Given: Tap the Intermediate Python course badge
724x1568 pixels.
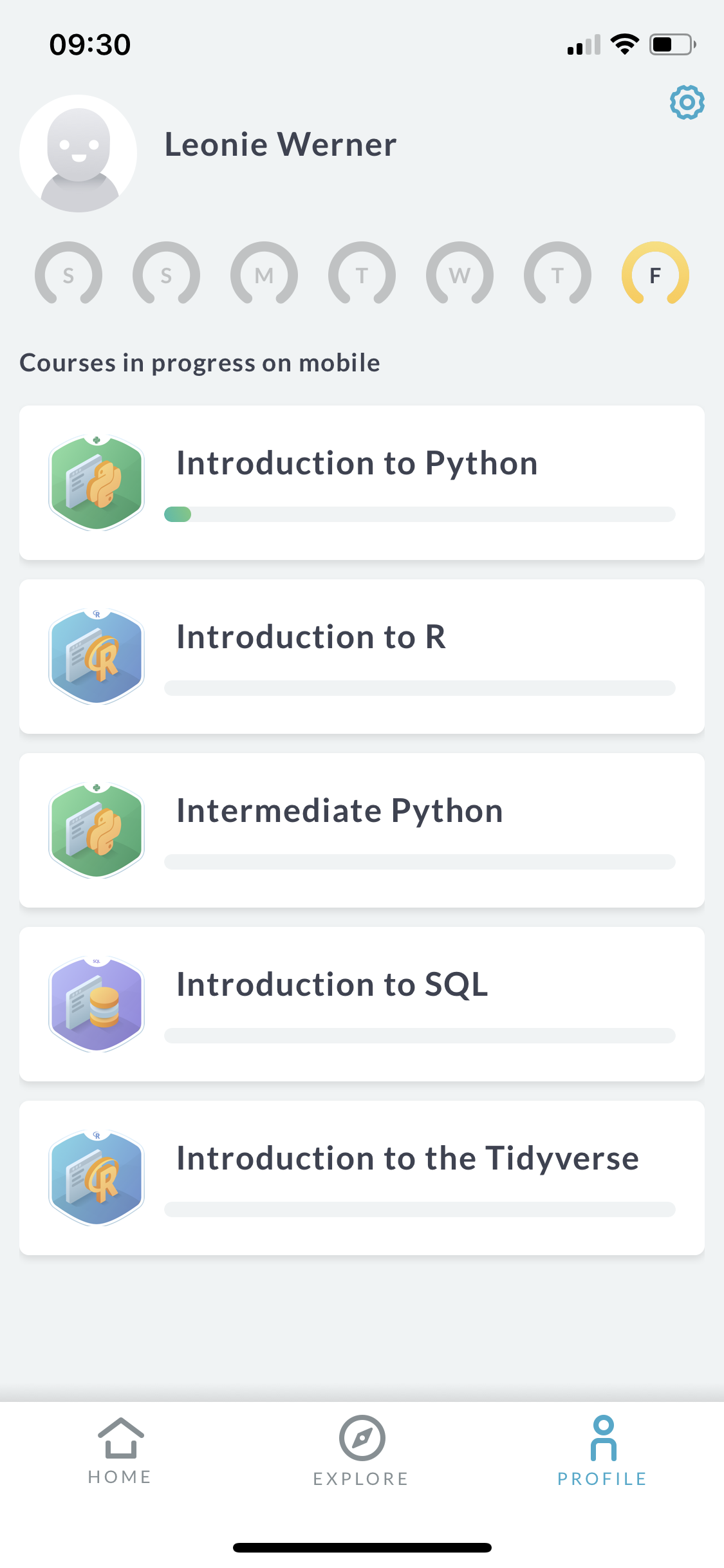Looking at the screenshot, I should (97, 830).
